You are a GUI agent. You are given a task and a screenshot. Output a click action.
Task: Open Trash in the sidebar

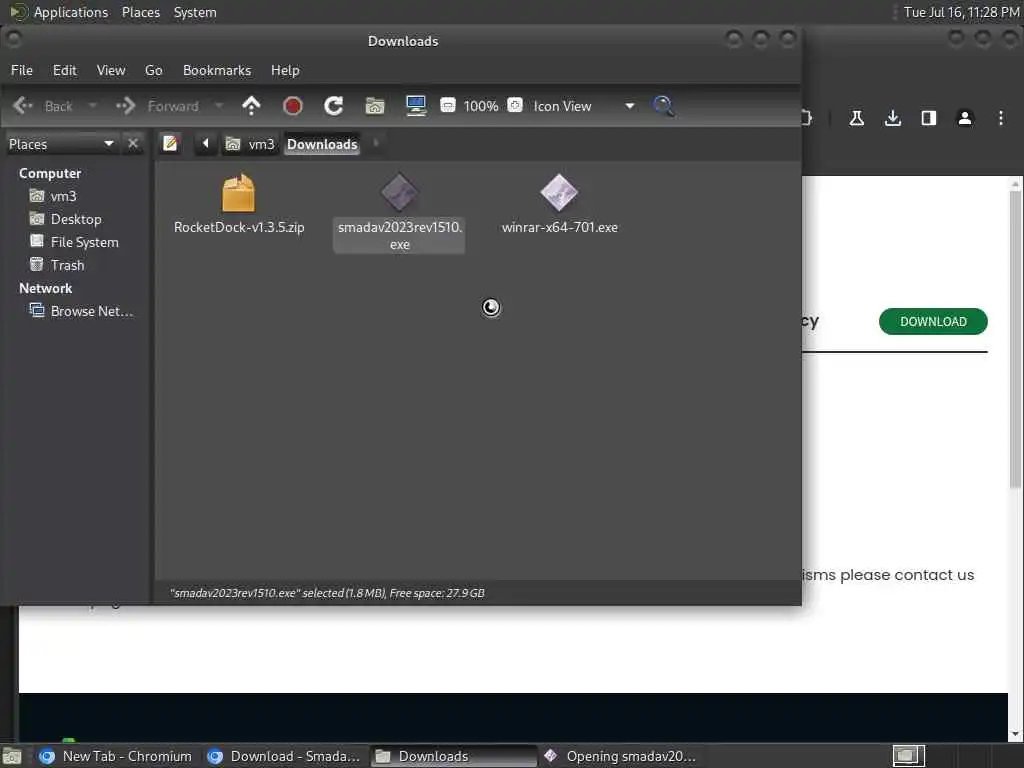(x=57, y=264)
